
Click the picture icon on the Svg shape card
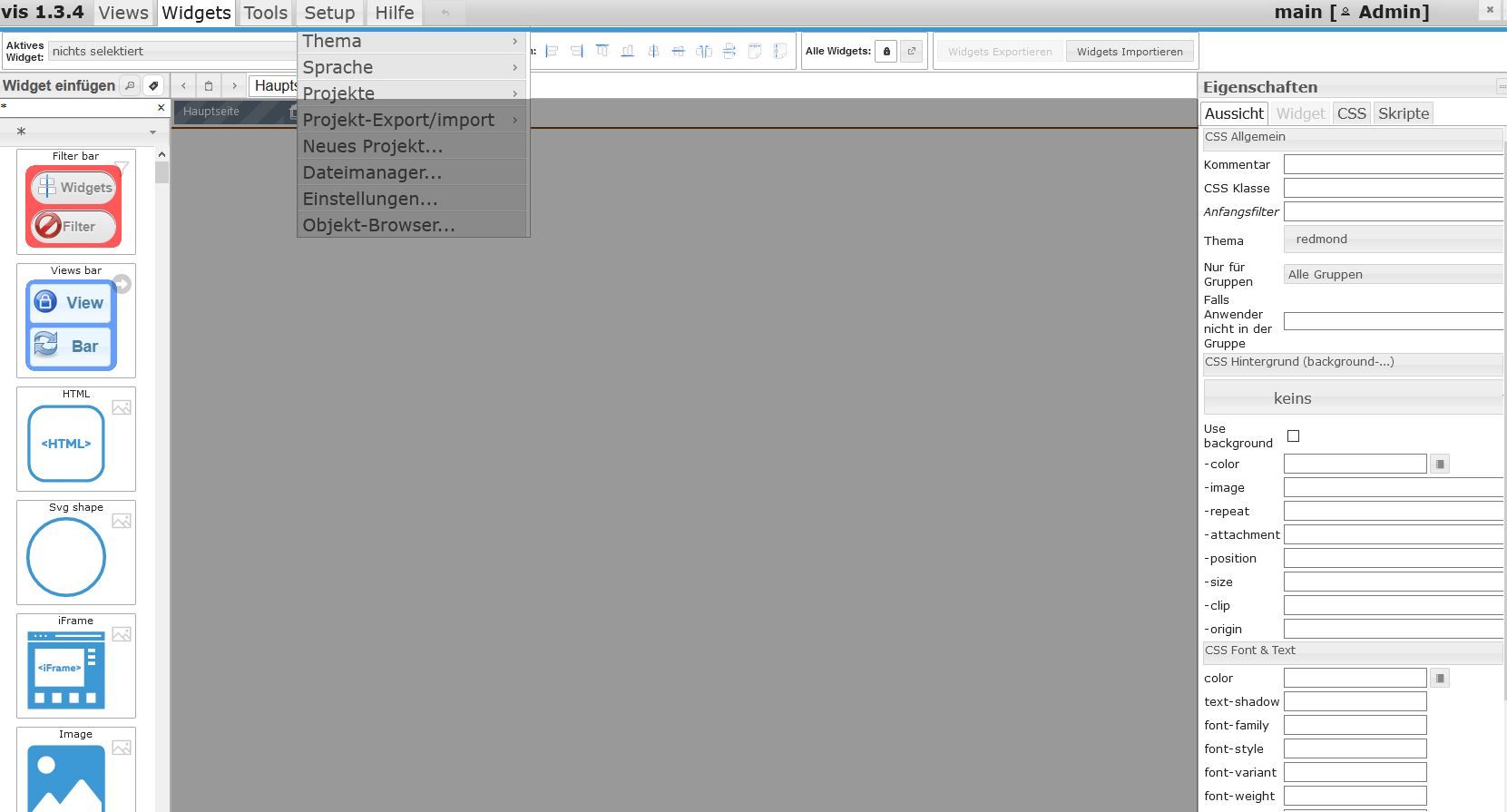coord(122,522)
